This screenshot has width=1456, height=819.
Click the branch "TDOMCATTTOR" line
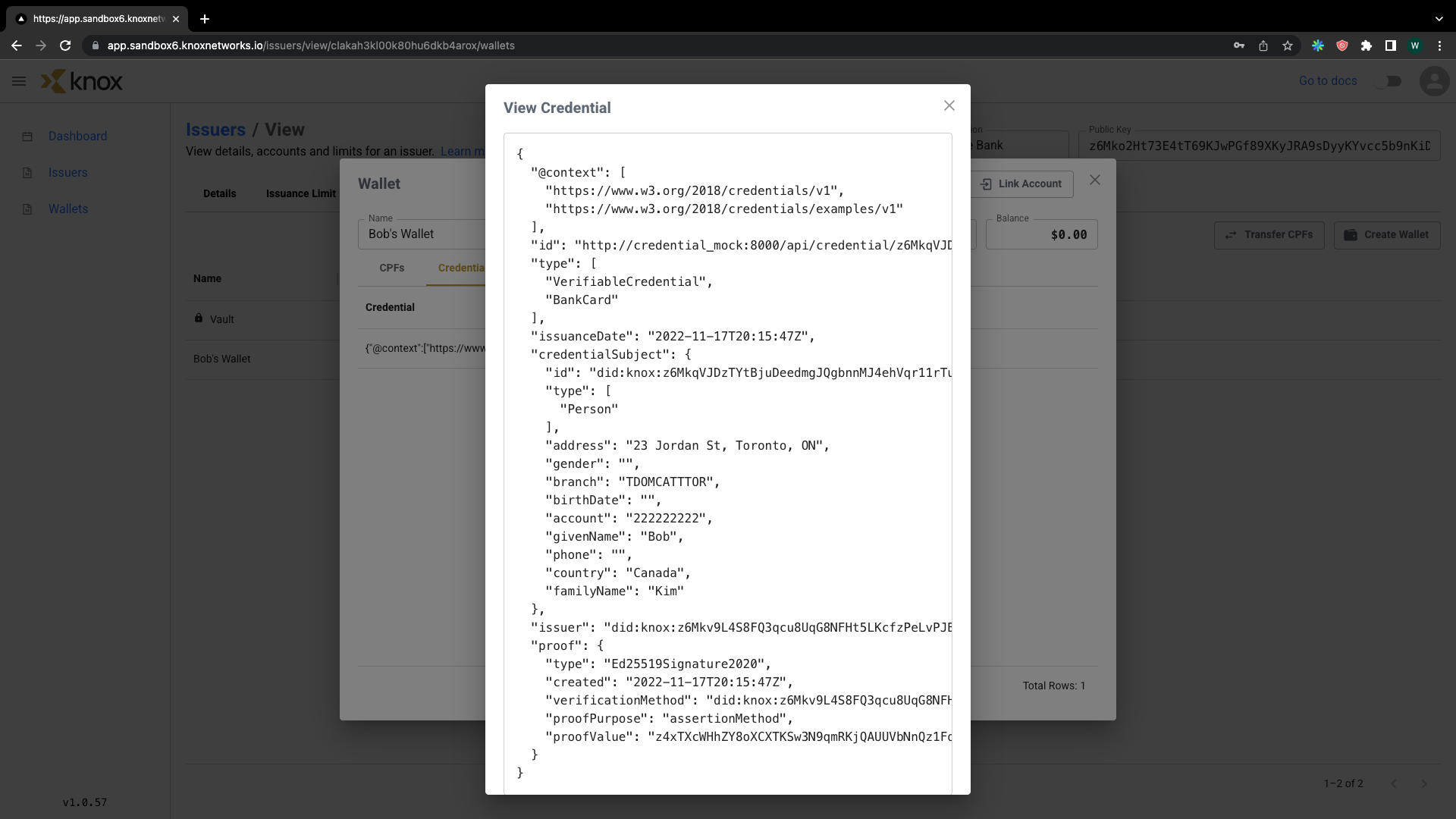tap(632, 482)
